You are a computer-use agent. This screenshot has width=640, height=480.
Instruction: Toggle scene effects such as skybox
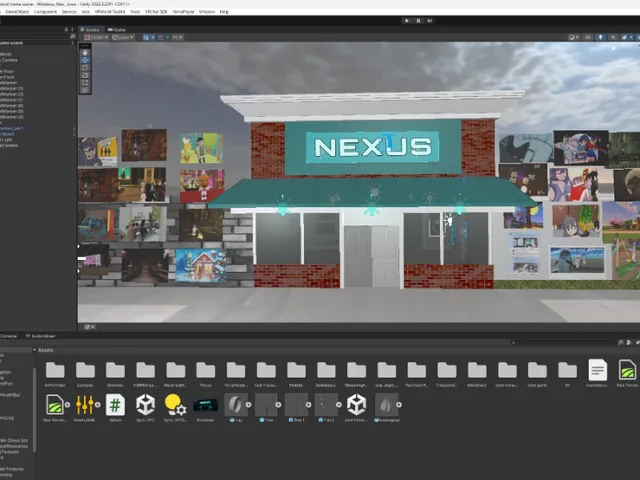(624, 38)
